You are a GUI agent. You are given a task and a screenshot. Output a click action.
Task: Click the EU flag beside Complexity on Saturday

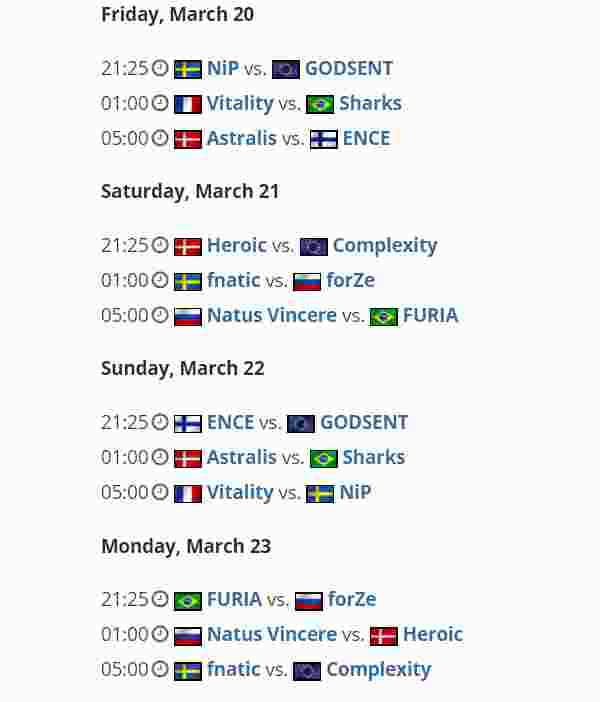point(314,247)
